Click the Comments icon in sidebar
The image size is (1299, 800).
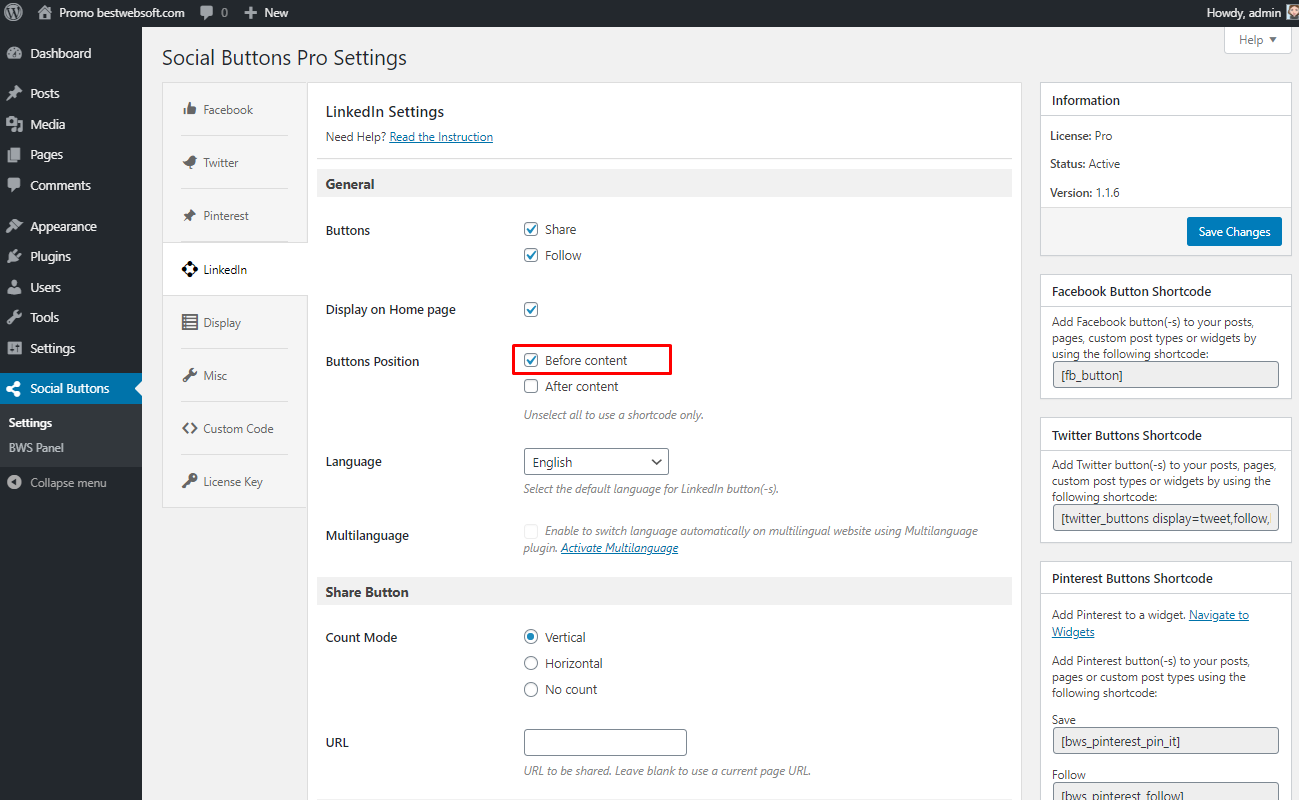click(x=14, y=185)
